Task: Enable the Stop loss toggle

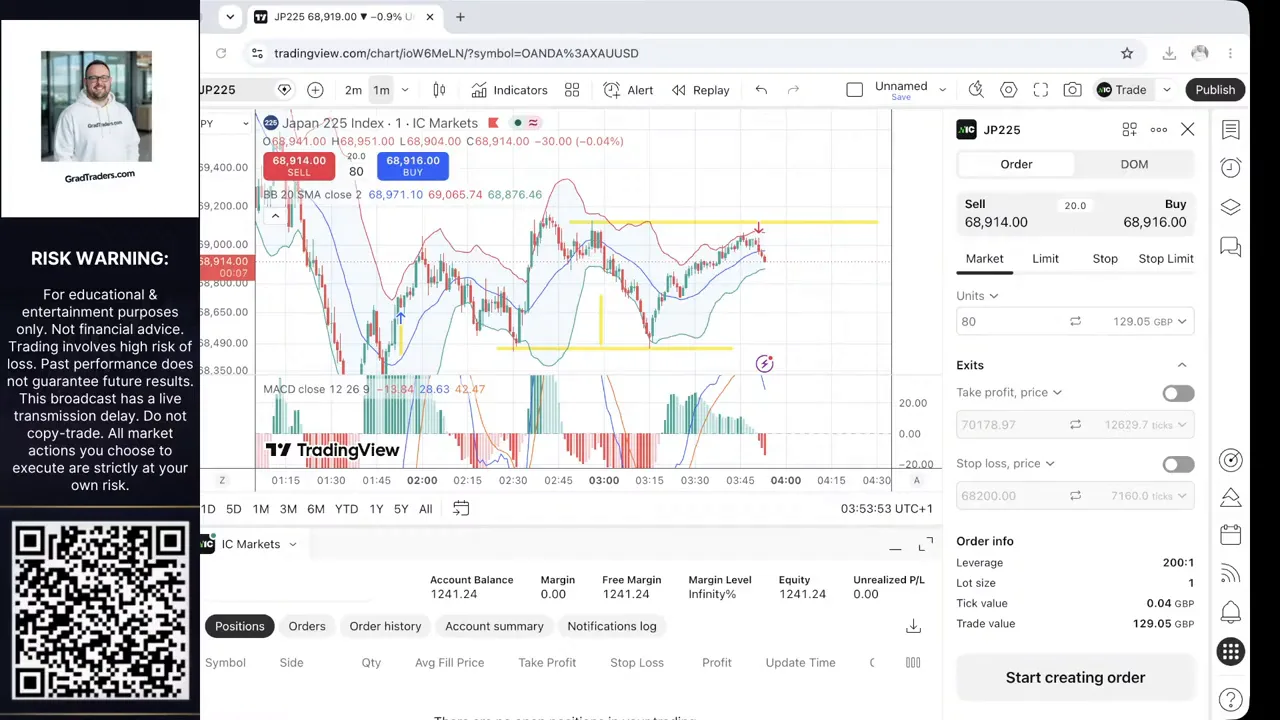Action: click(x=1178, y=464)
